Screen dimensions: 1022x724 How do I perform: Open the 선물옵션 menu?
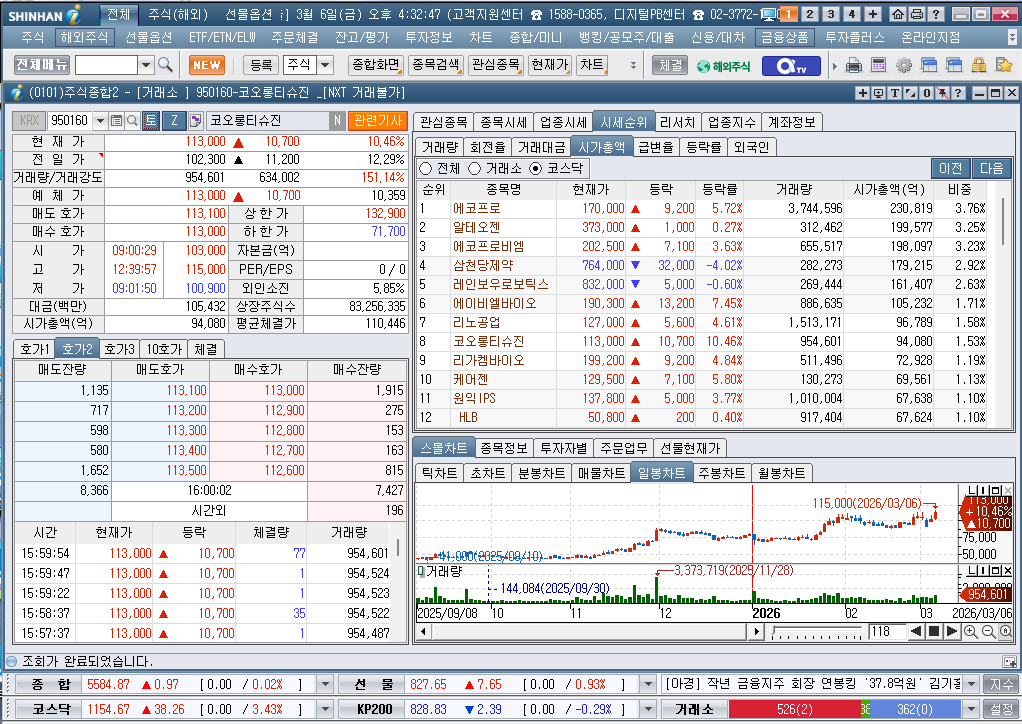(x=149, y=38)
